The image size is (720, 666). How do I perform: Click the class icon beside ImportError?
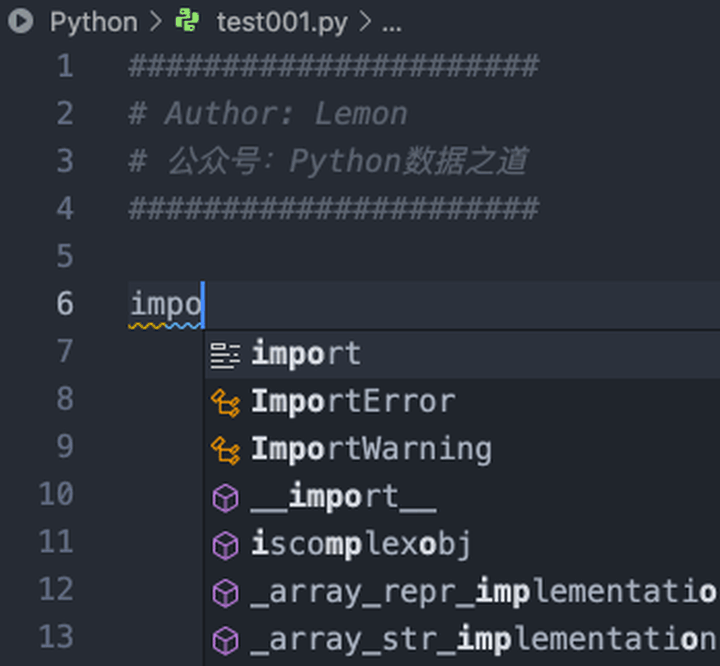[226, 402]
